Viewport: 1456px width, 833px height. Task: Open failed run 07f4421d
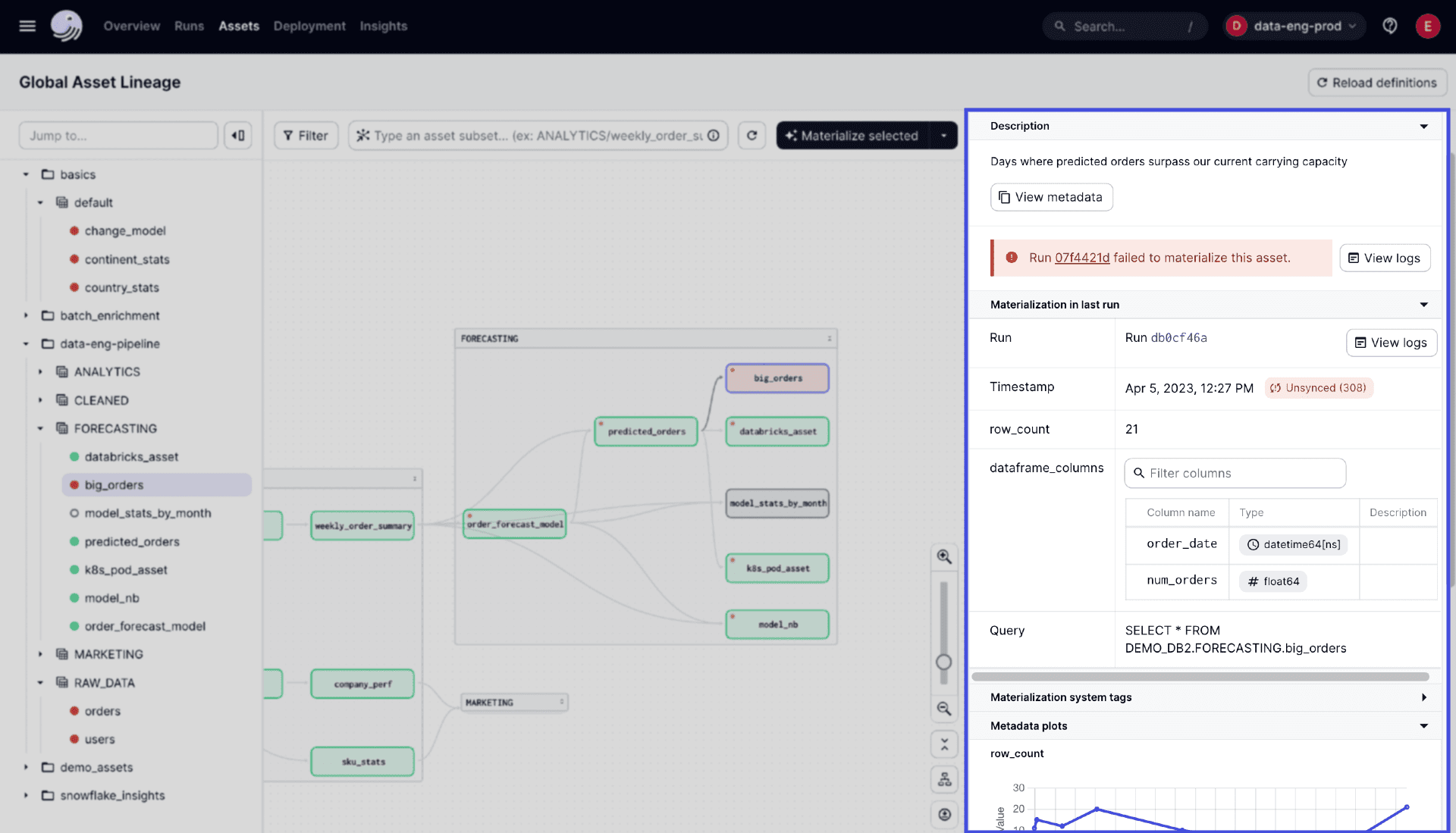[x=1081, y=257]
